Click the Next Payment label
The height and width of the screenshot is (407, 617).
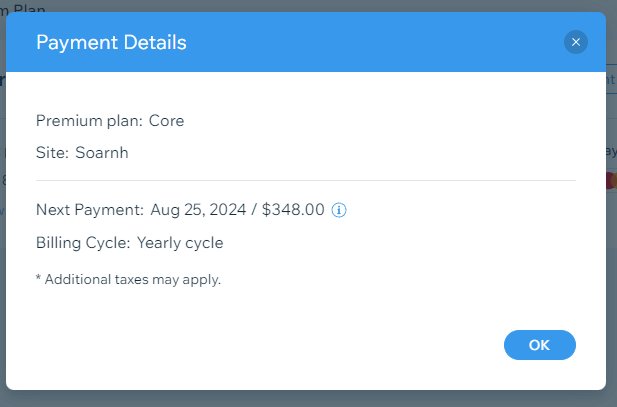(x=90, y=210)
